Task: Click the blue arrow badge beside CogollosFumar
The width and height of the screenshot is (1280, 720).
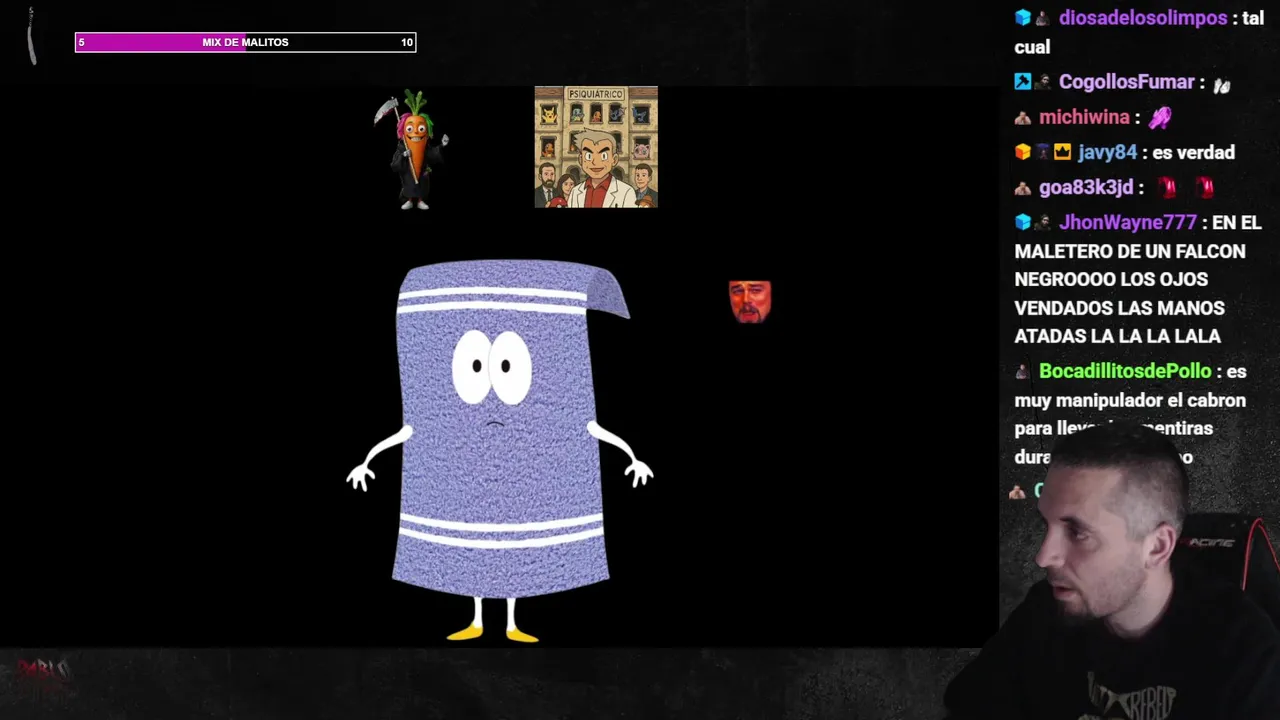Action: [1022, 82]
